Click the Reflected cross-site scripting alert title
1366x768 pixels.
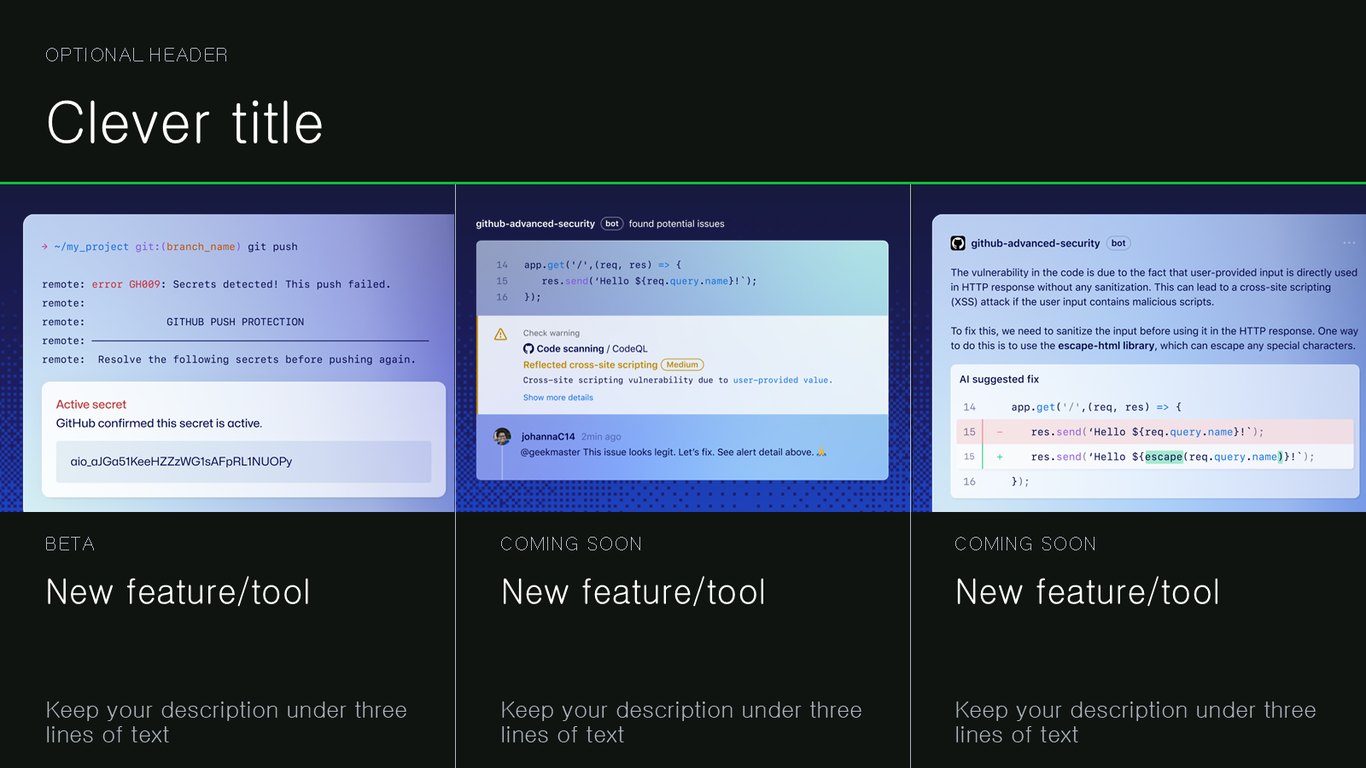coord(590,365)
